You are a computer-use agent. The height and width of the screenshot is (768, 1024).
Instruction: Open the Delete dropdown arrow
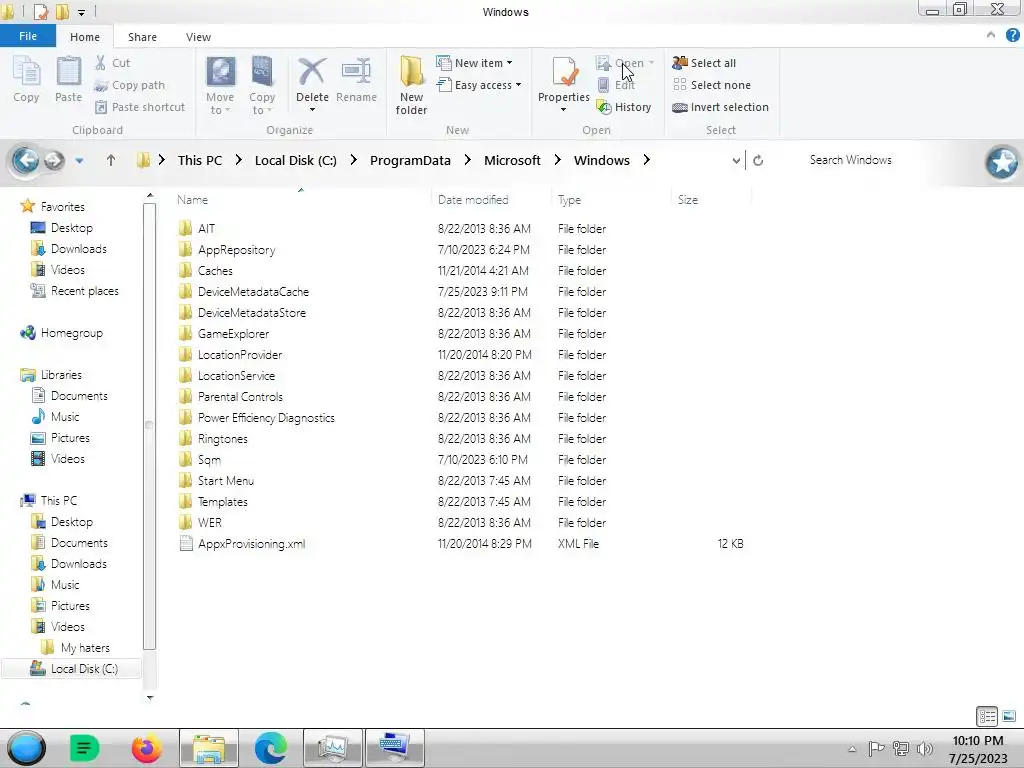point(312,110)
